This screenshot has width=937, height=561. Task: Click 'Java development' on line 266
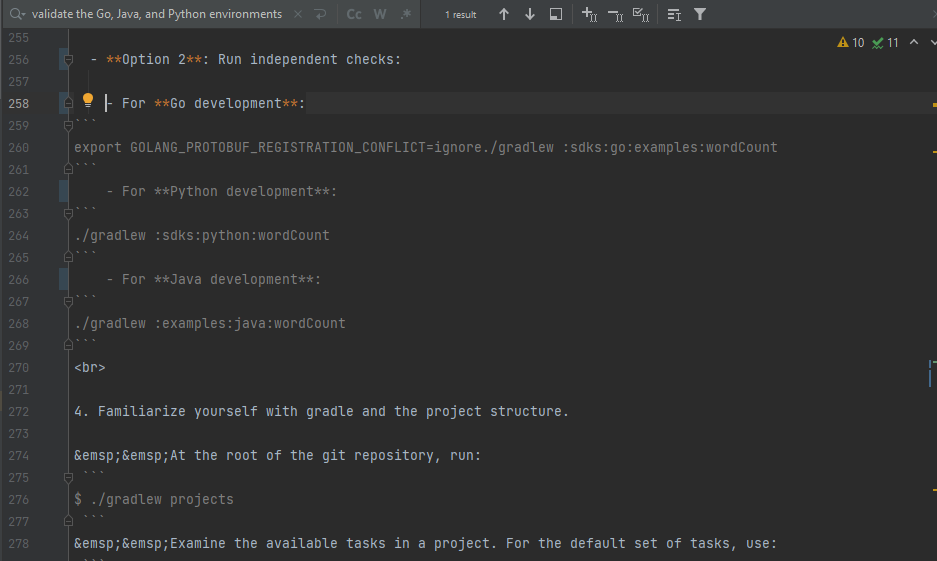pos(234,280)
